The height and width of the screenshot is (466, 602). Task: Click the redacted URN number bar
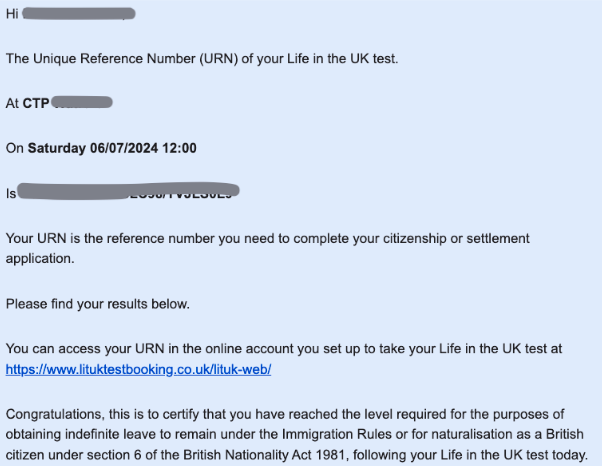(x=128, y=191)
